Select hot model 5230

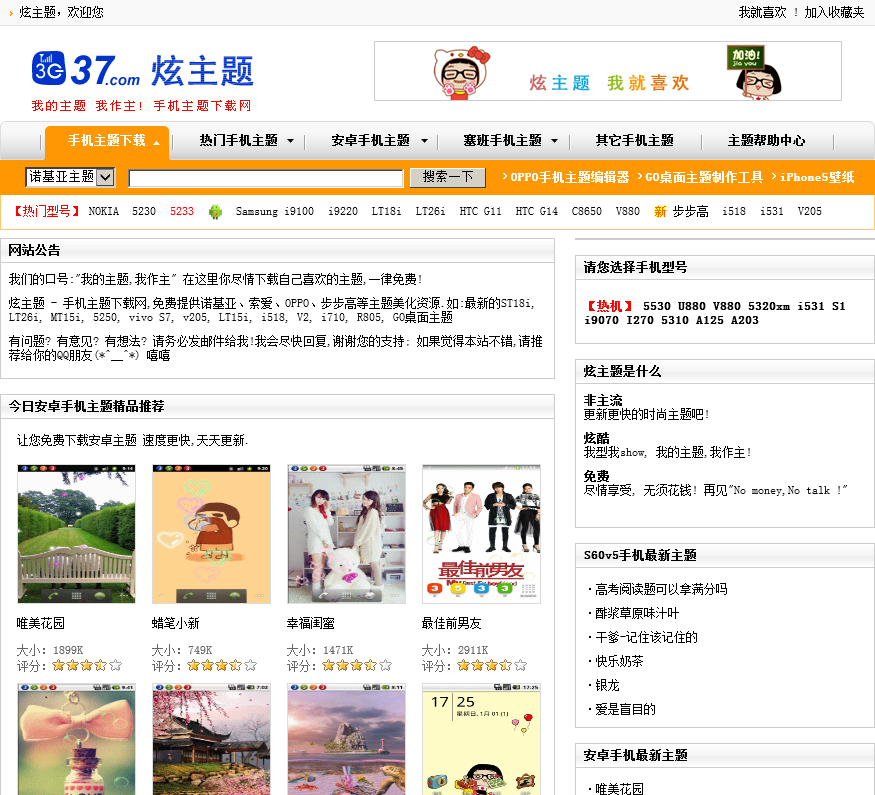(x=144, y=211)
